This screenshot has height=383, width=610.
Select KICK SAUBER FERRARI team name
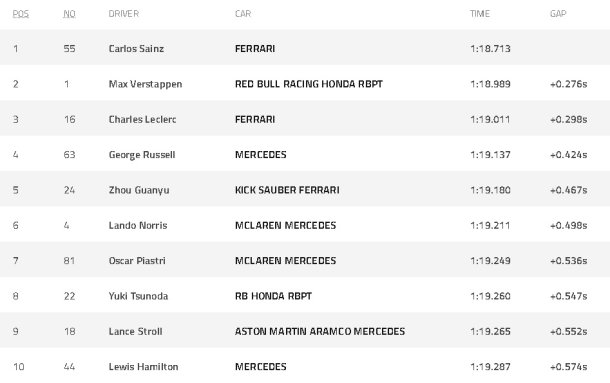click(287, 190)
